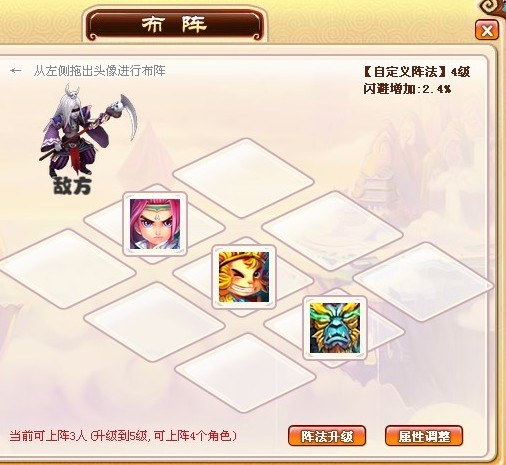This screenshot has height=465, width=506.
Task: Select the winking golden monkey portrait
Action: point(244,277)
